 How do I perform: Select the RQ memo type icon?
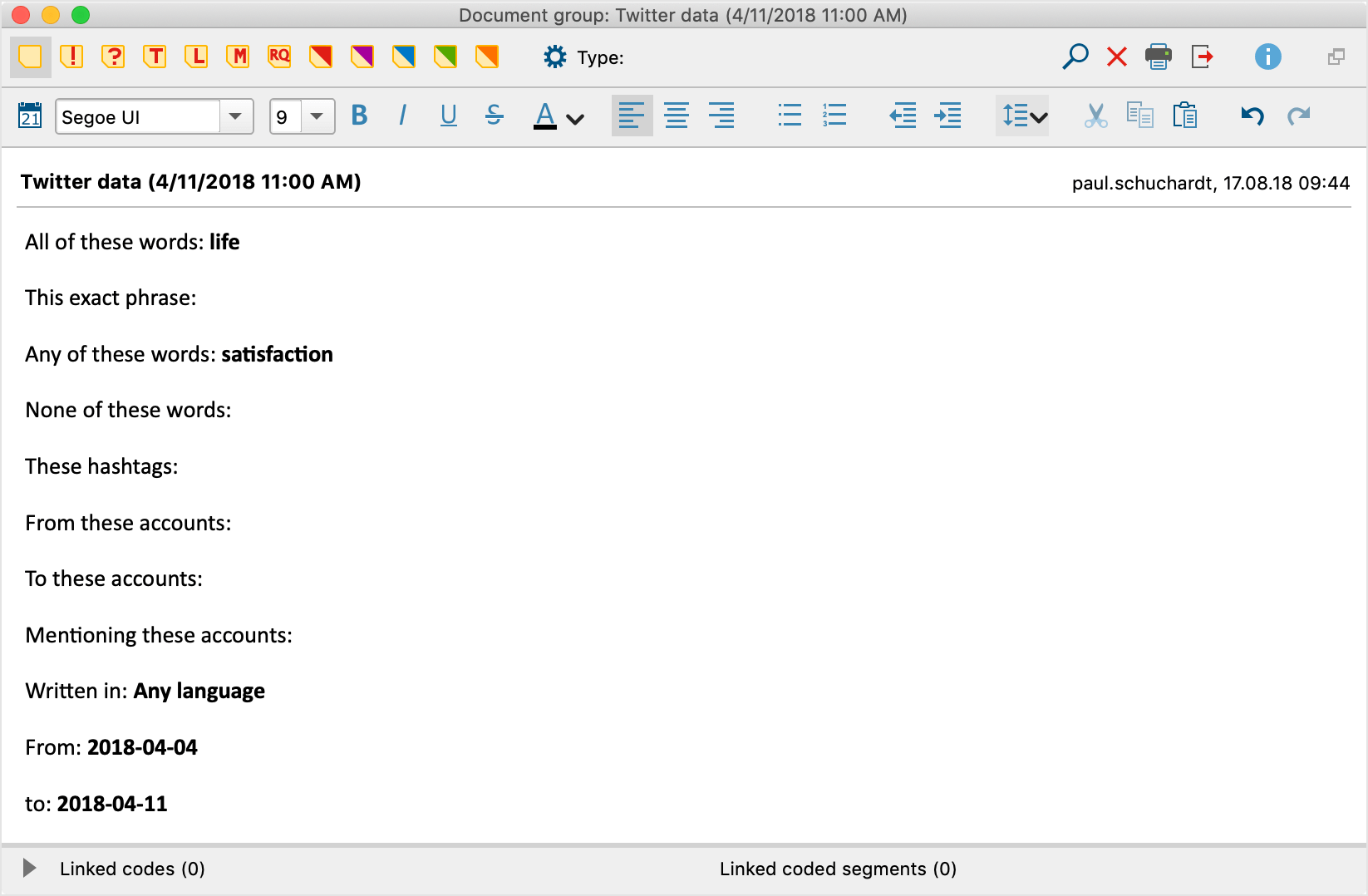point(279,57)
